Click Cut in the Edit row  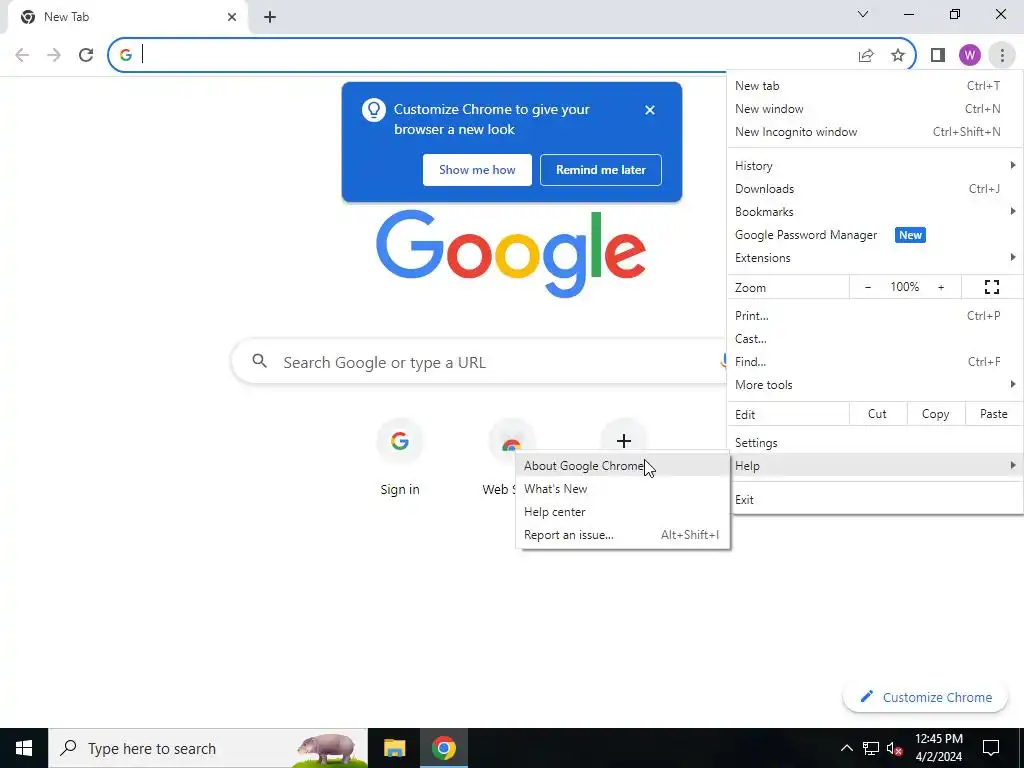click(x=877, y=414)
